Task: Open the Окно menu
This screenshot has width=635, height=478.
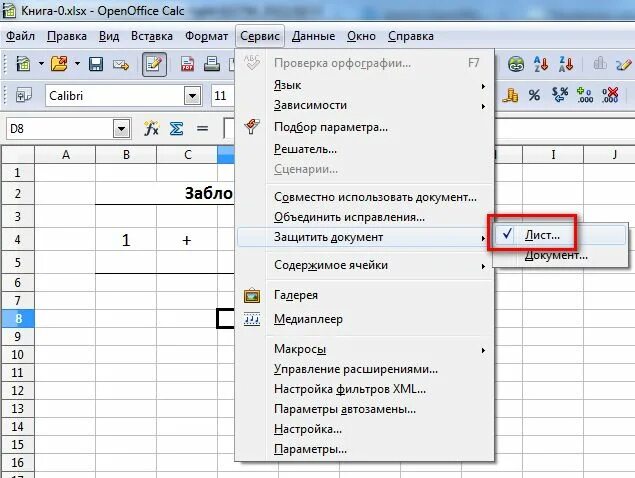Action: pos(361,36)
